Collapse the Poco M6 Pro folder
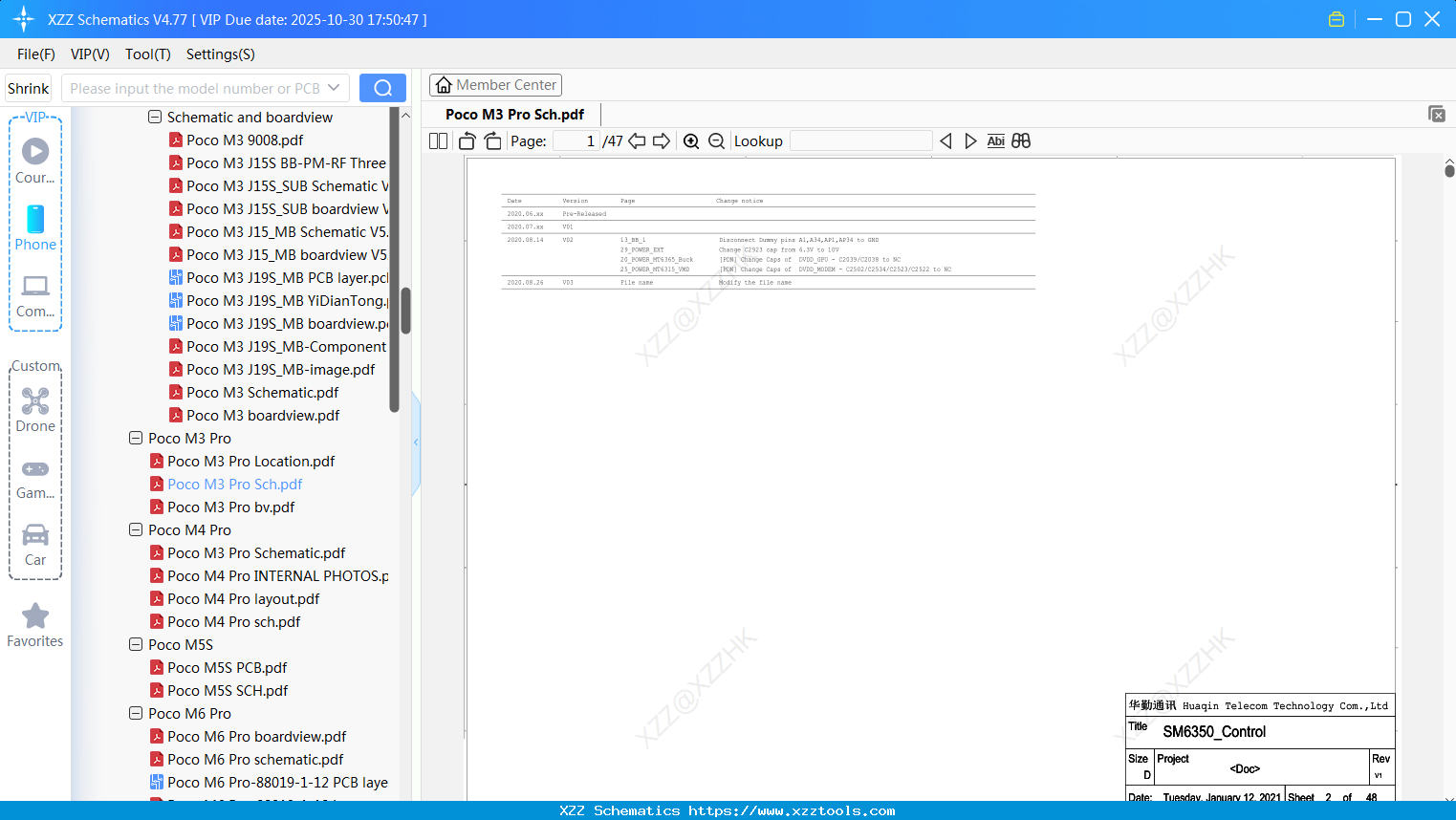The height and width of the screenshot is (820, 1456). pos(136,714)
